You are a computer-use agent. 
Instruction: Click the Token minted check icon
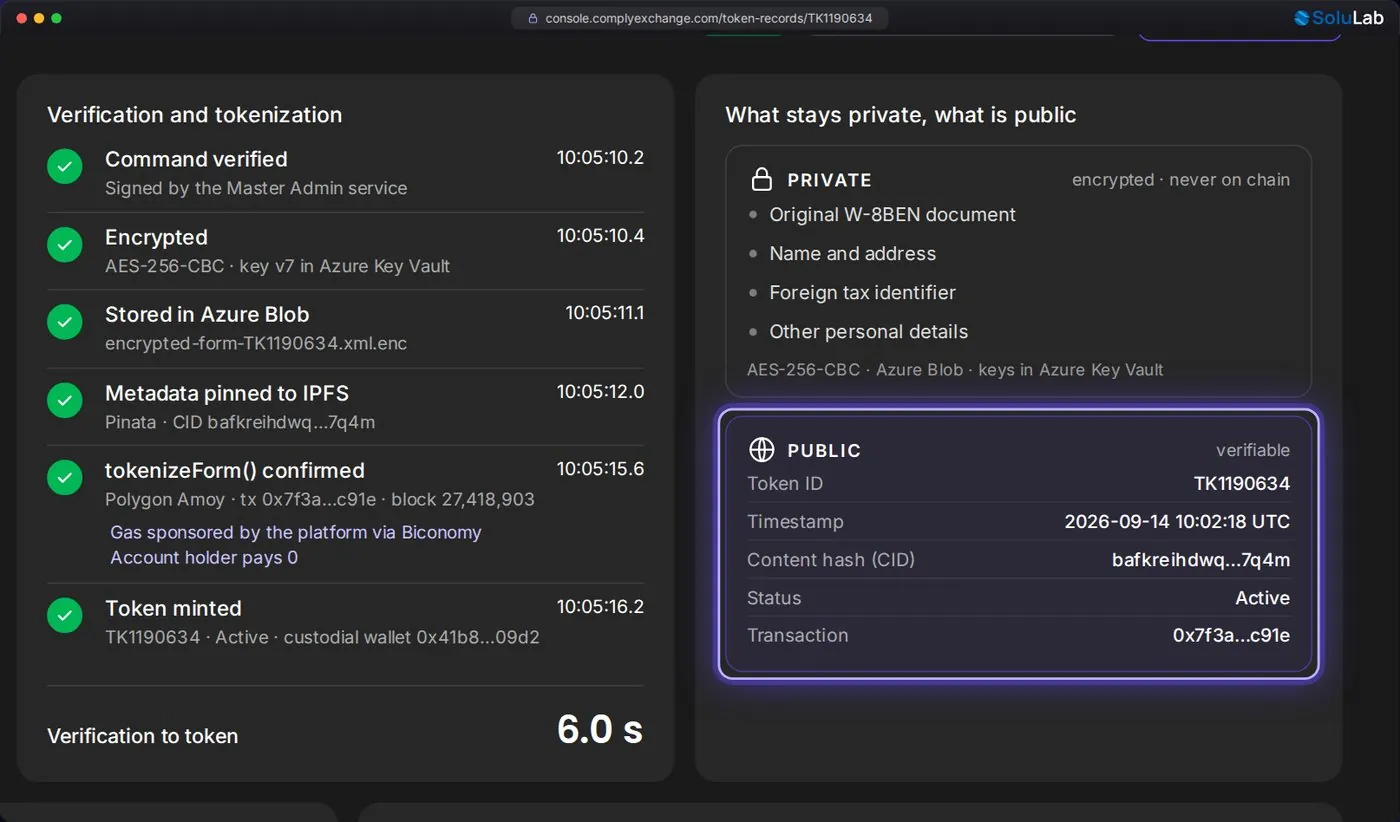tap(65, 615)
